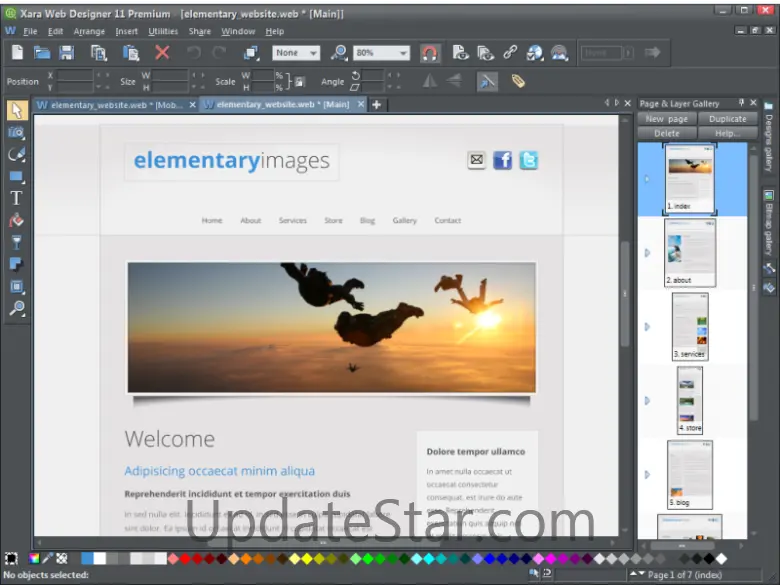Image resolution: width=780 pixels, height=585 pixels.
Task: Click the X position input field
Action: [x=76, y=76]
